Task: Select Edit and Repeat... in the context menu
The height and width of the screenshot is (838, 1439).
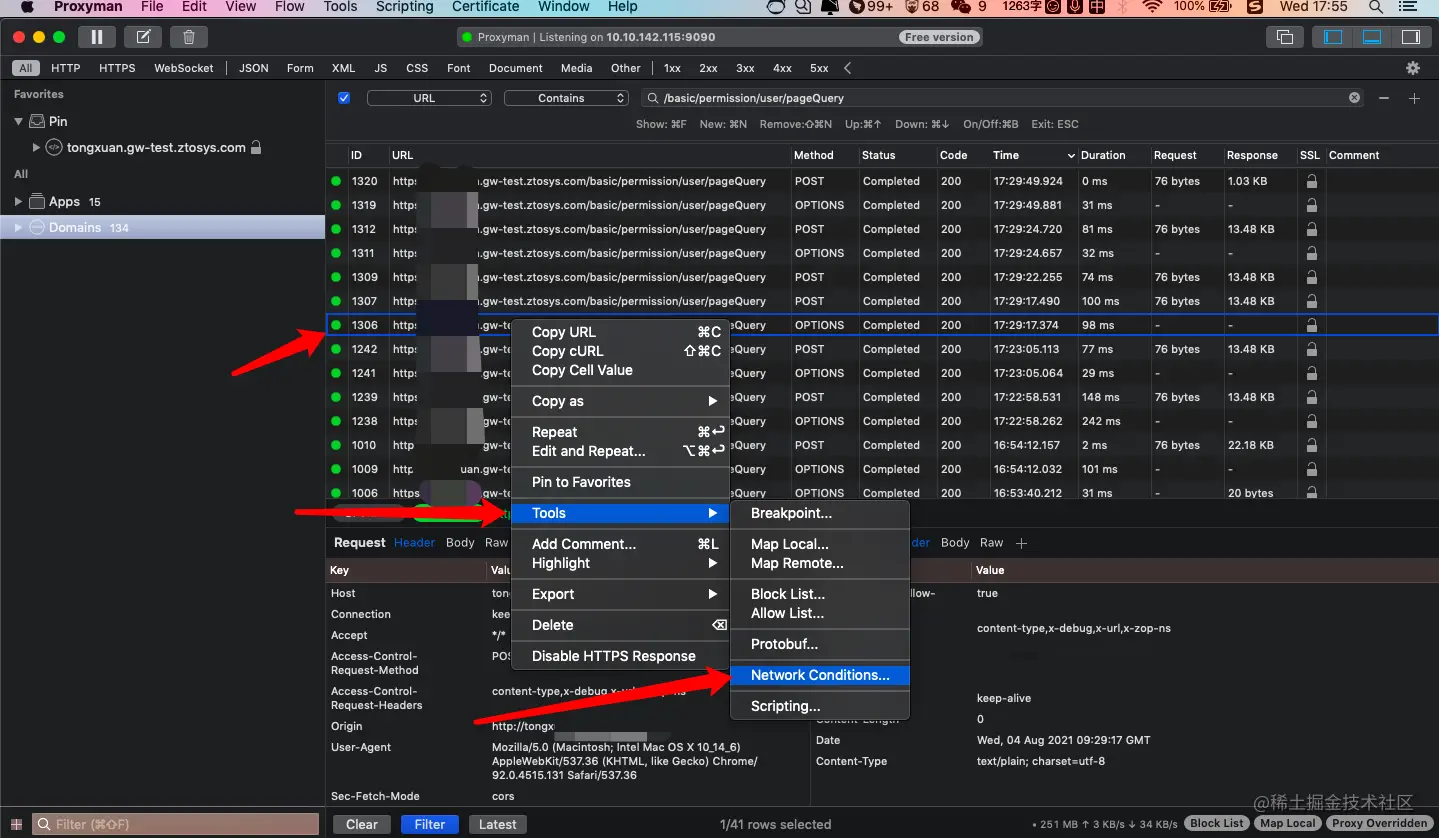Action: tap(620, 451)
